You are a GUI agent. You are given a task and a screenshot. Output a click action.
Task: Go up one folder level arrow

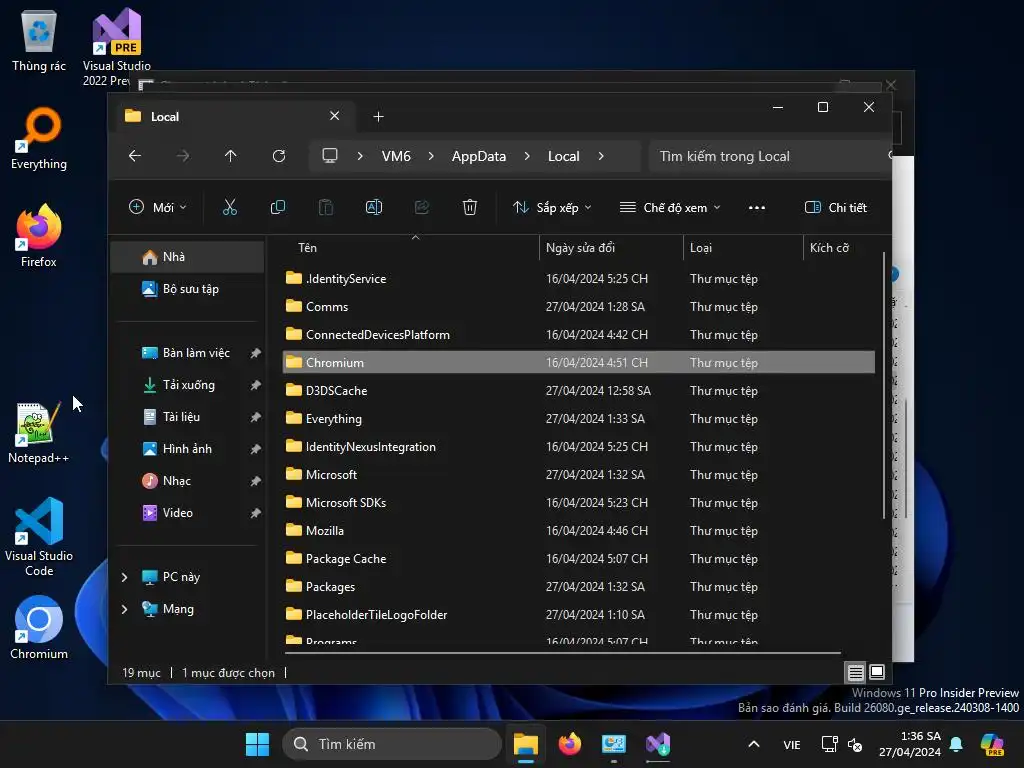point(231,156)
